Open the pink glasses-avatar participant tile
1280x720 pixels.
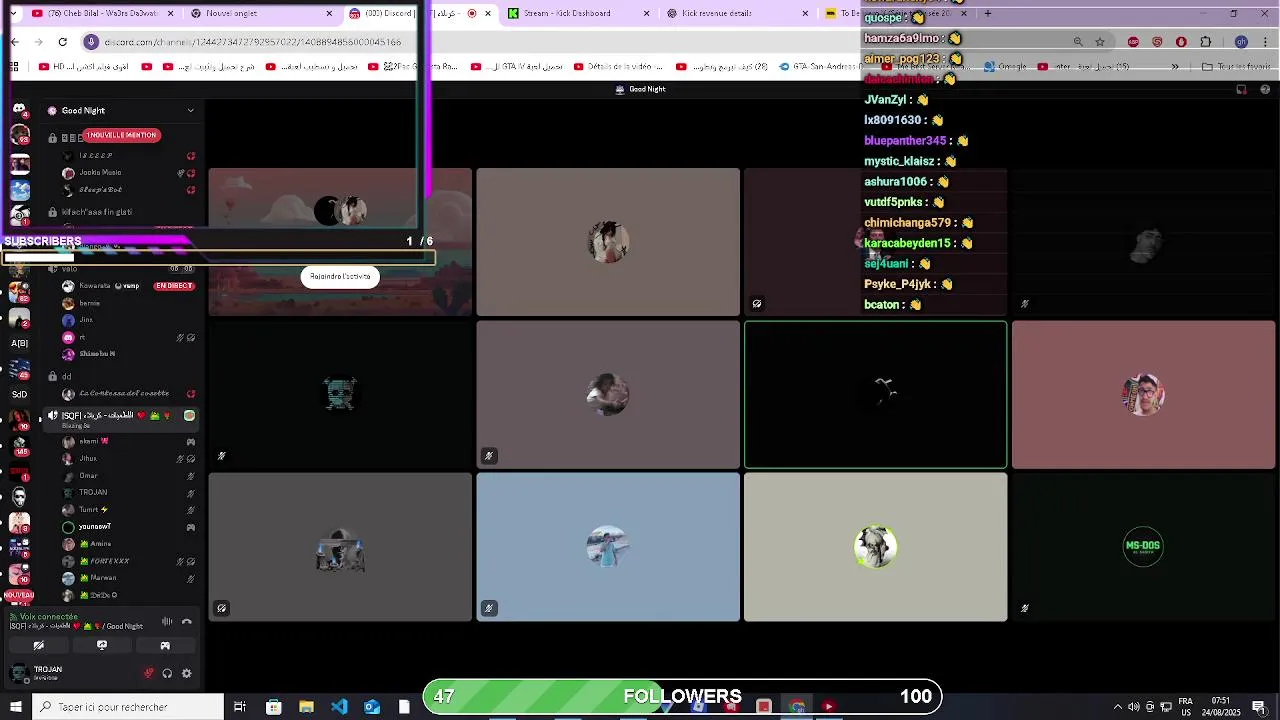pos(1143,394)
